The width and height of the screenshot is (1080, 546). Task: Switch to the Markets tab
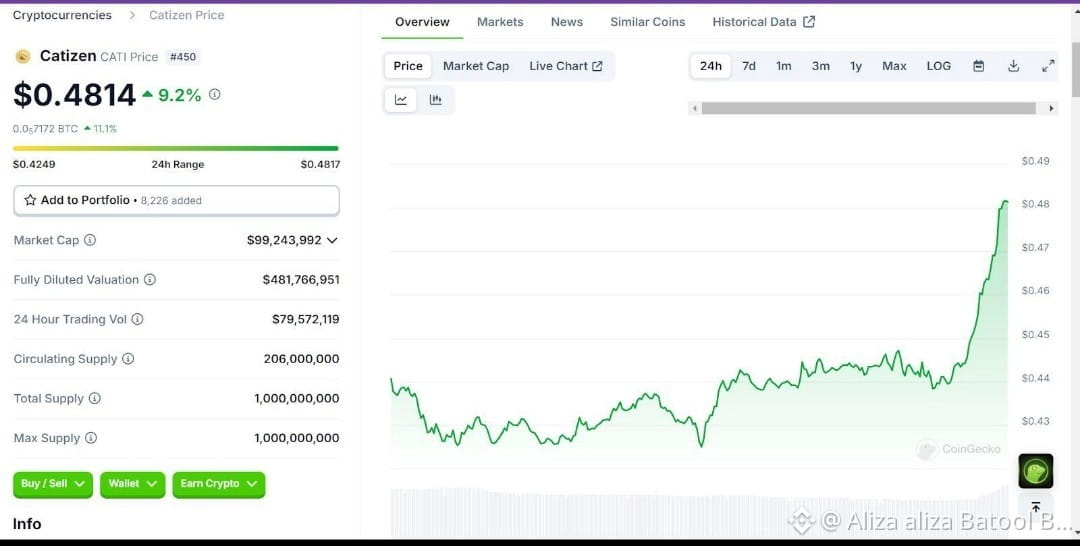500,22
